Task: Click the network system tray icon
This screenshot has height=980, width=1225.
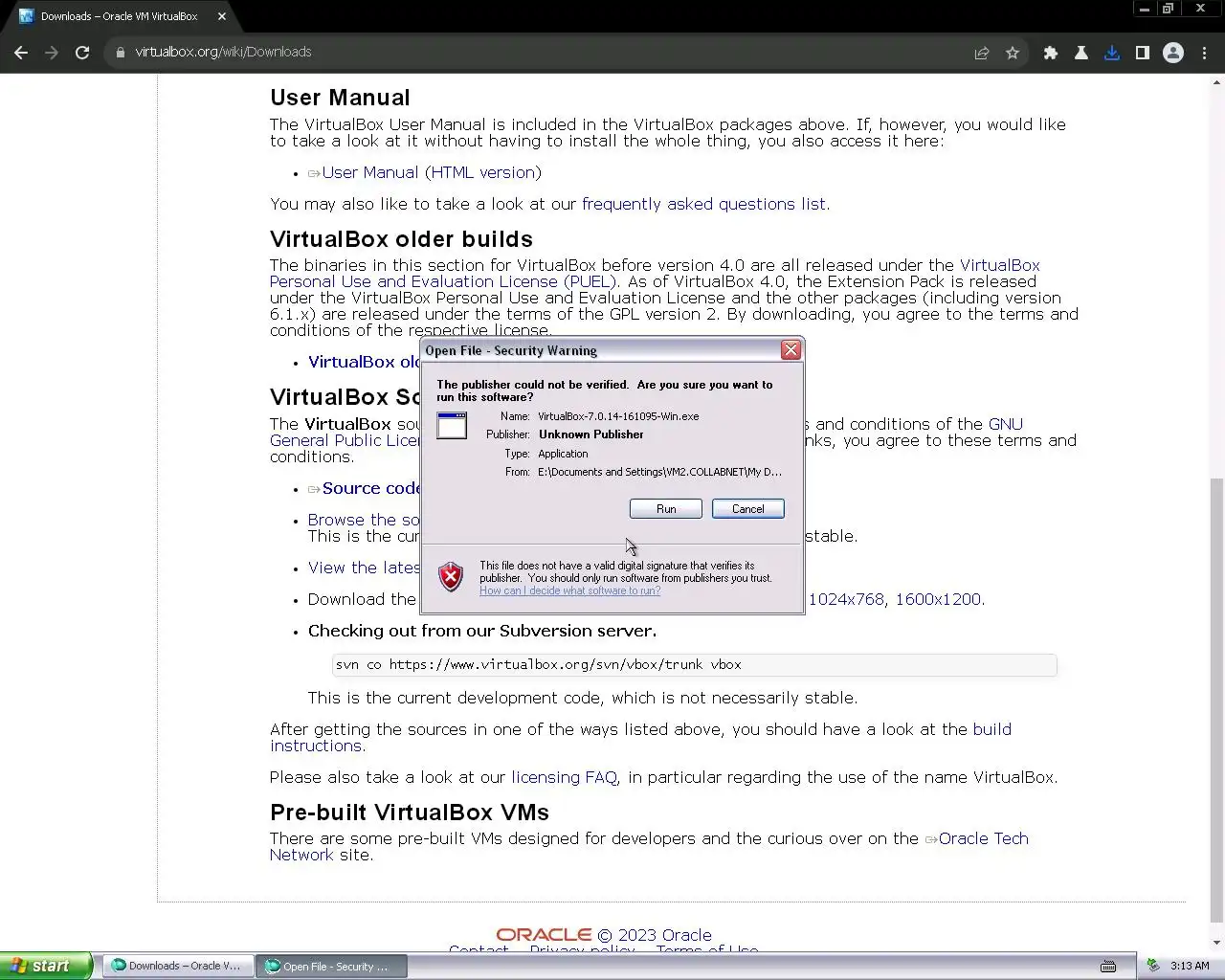Action: click(x=1153, y=966)
